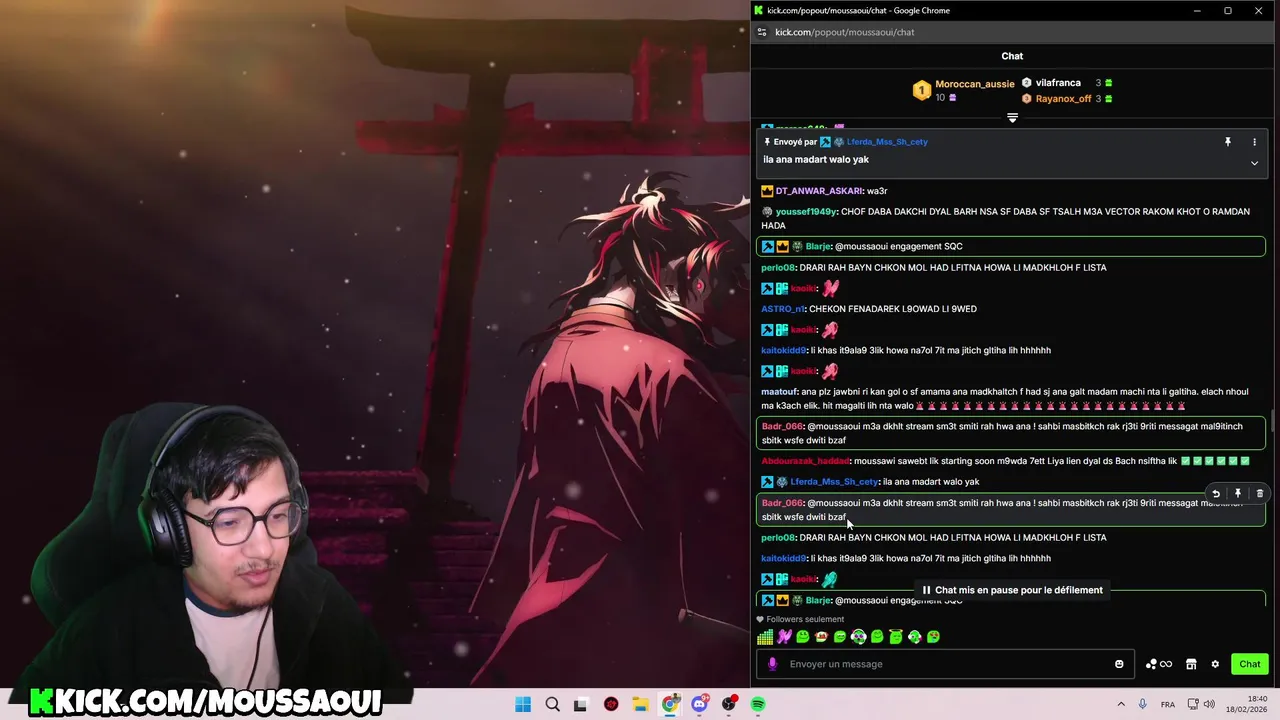
Task: Insert the first green blob emote
Action: (803, 637)
